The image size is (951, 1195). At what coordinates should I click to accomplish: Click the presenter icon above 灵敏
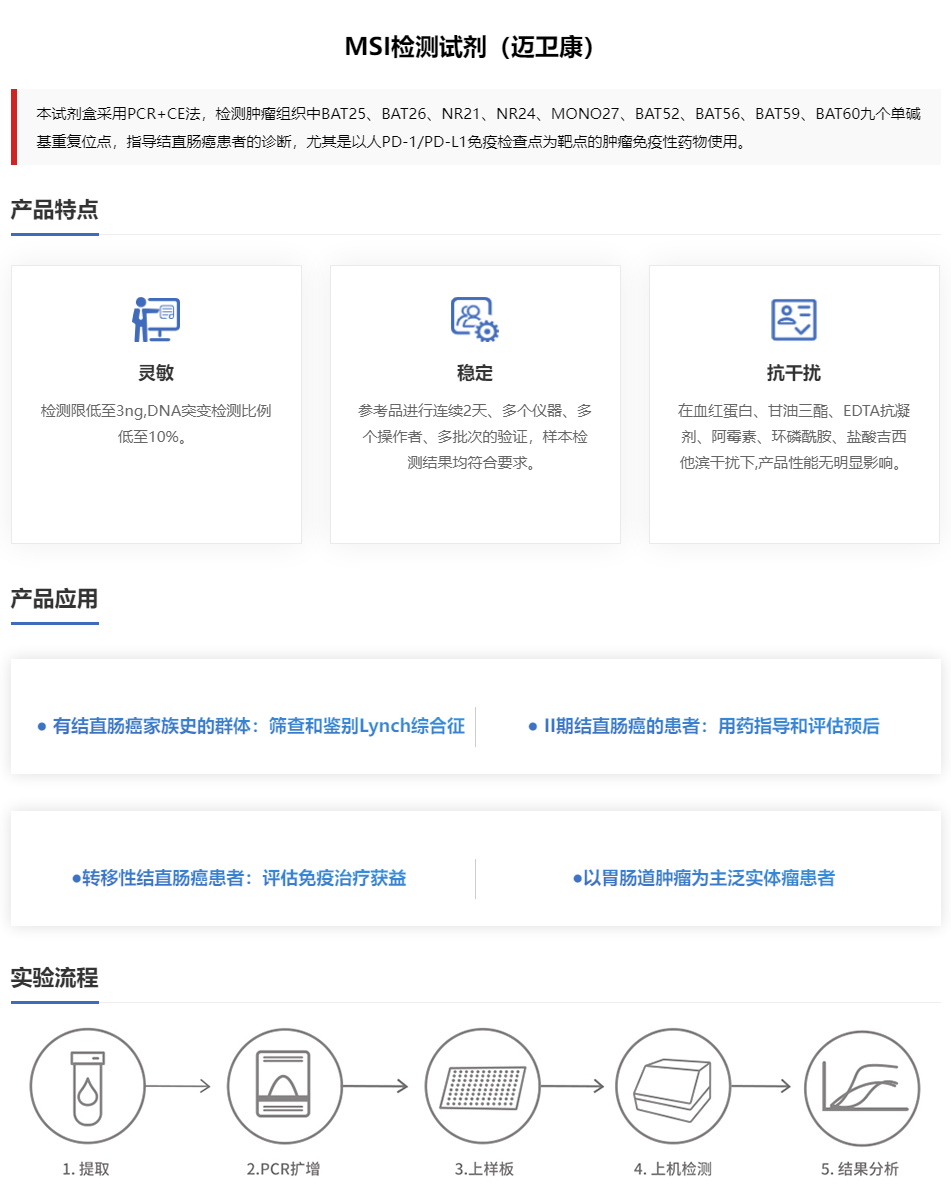[156, 319]
